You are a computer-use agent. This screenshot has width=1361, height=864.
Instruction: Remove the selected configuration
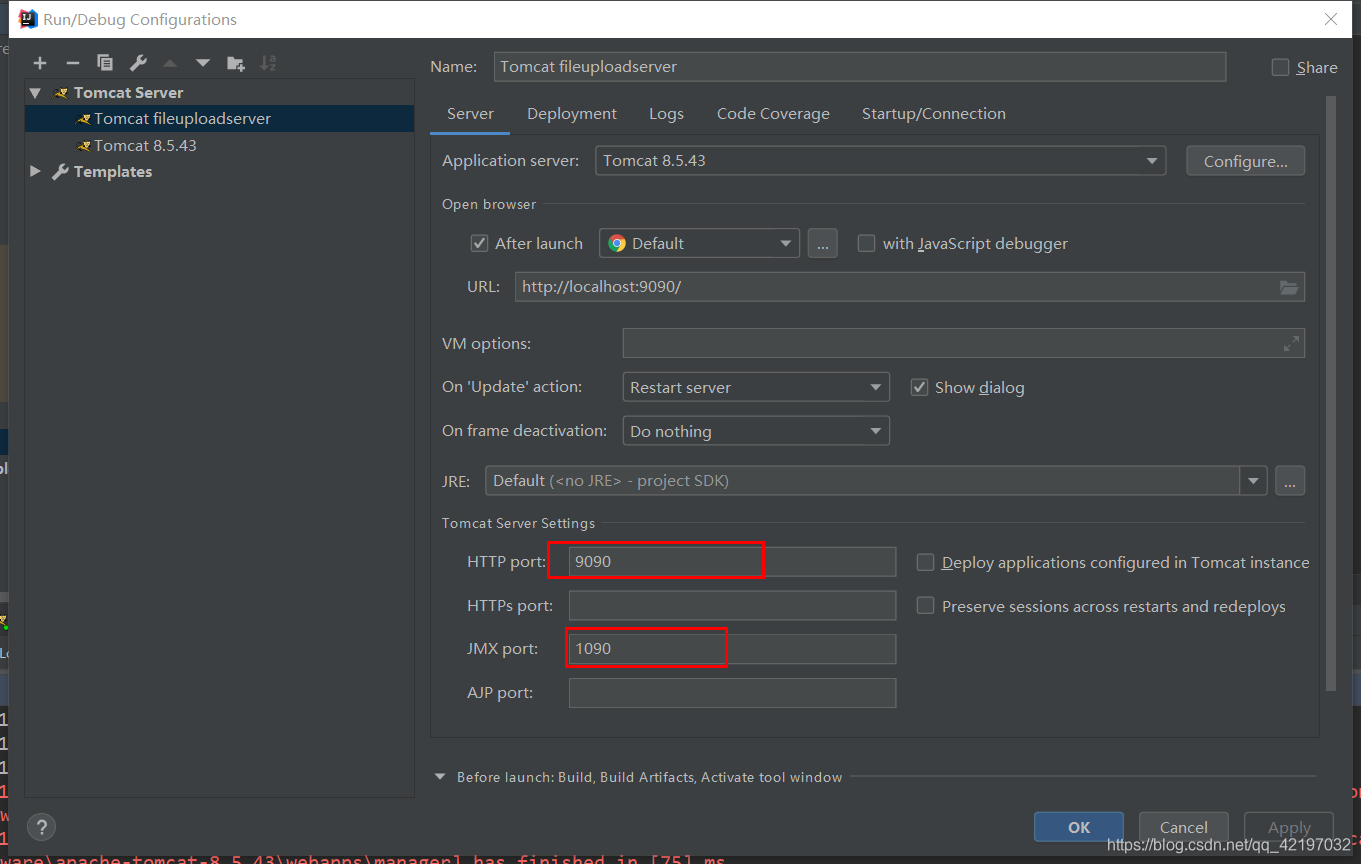(72, 62)
